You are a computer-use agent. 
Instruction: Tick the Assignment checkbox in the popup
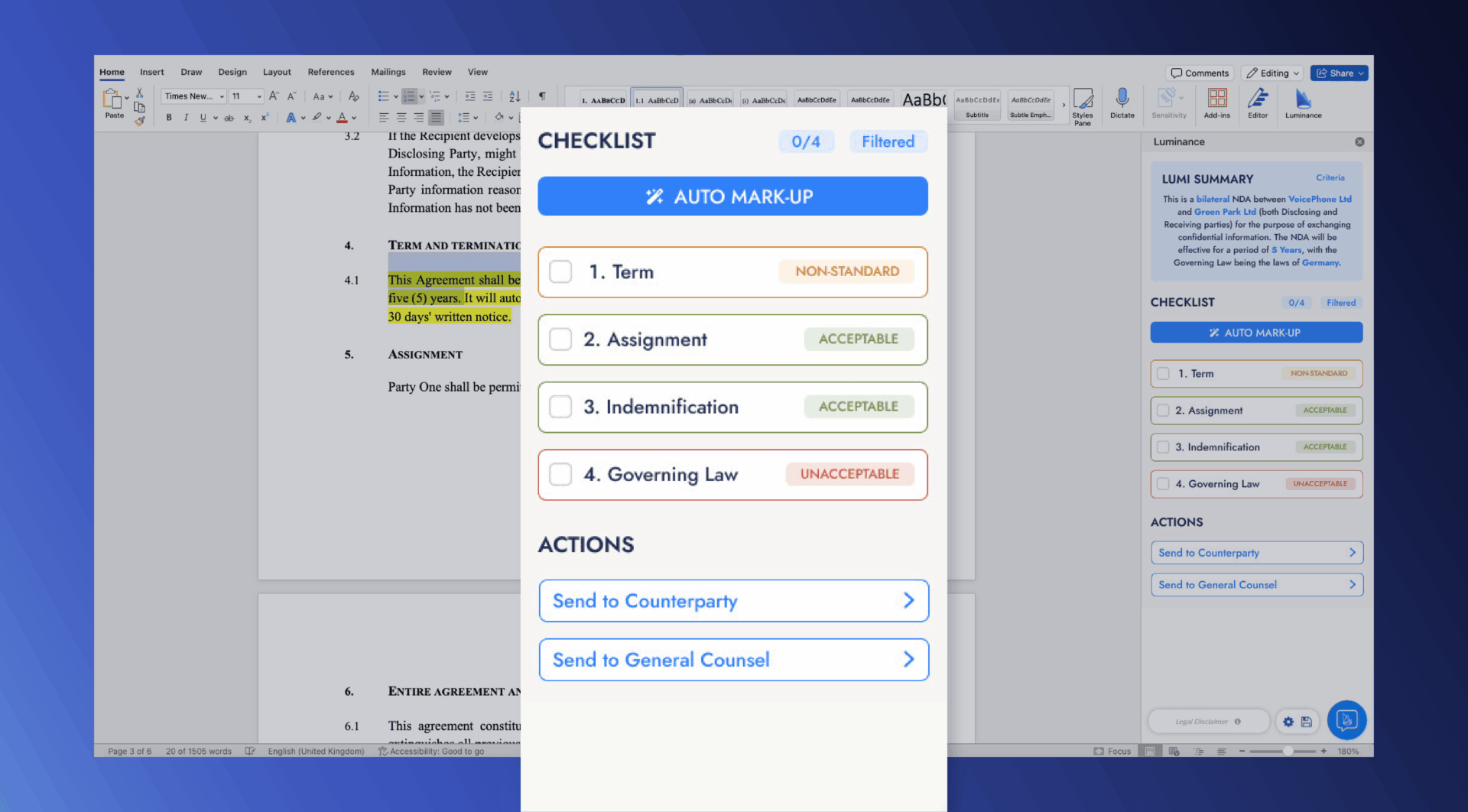coord(560,339)
